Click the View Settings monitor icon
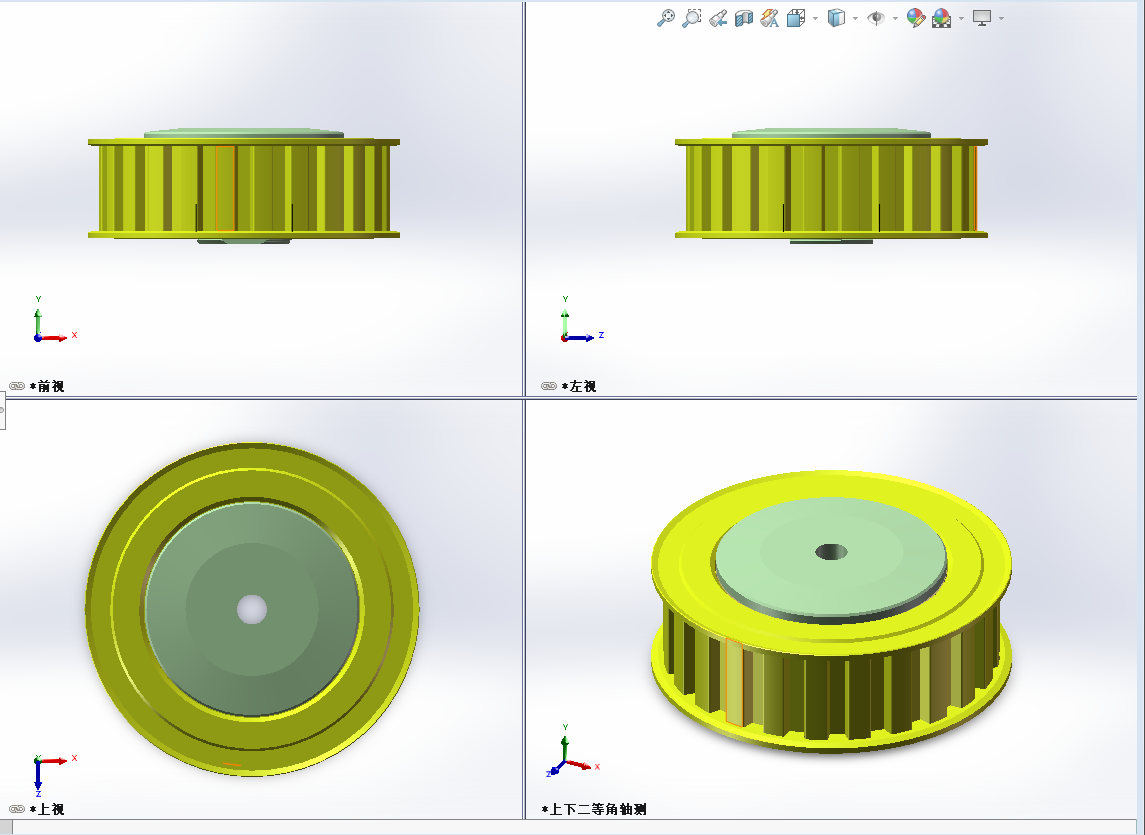This screenshot has height=835, width=1145. tap(982, 18)
